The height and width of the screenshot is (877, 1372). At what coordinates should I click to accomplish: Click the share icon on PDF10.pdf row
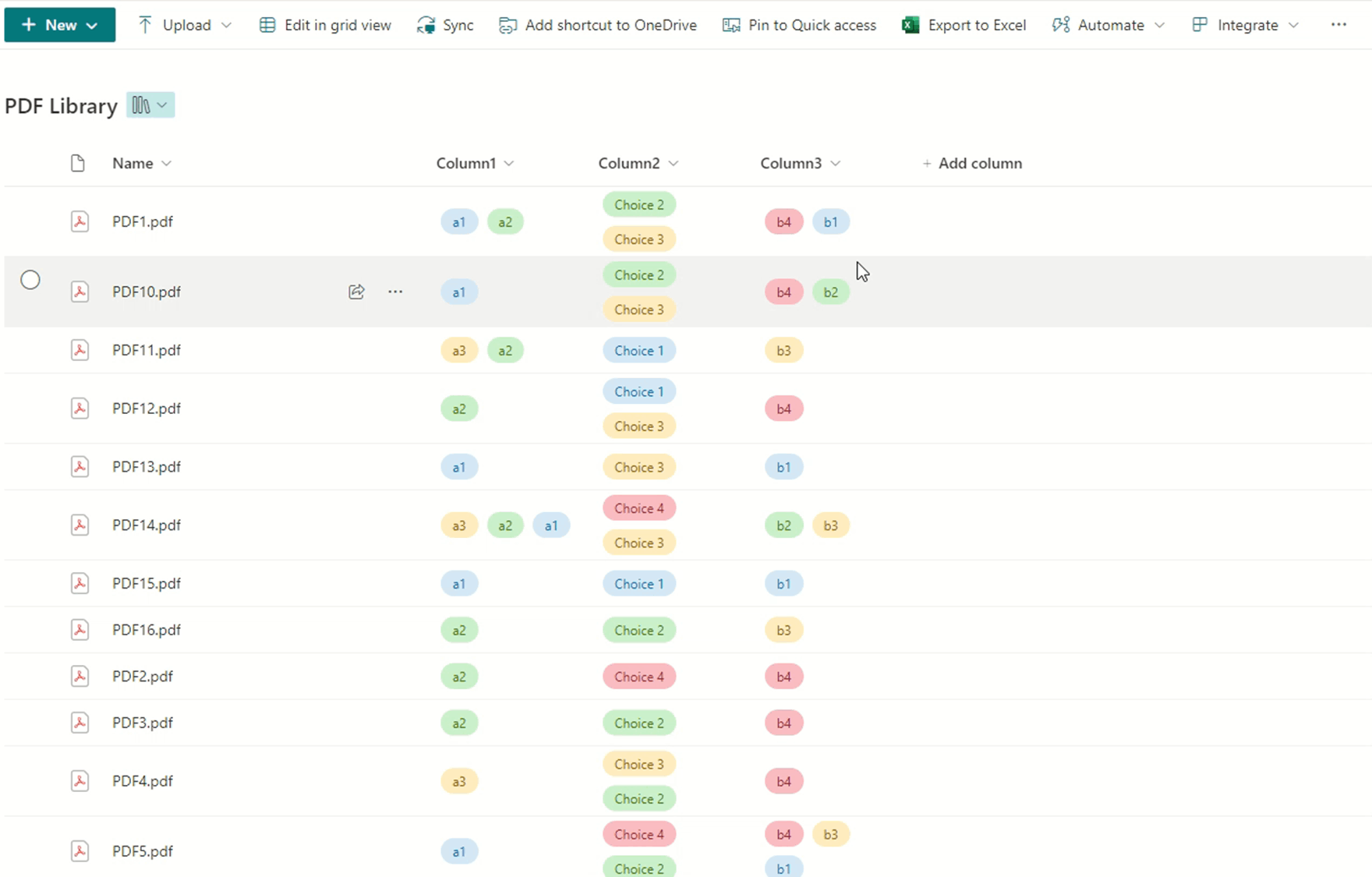pos(356,292)
